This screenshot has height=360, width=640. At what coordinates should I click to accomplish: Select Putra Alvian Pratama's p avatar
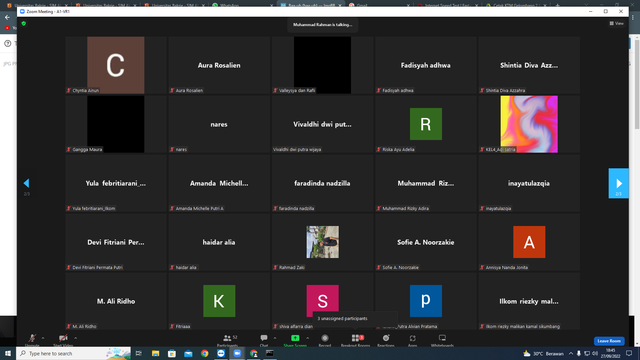tap(426, 301)
